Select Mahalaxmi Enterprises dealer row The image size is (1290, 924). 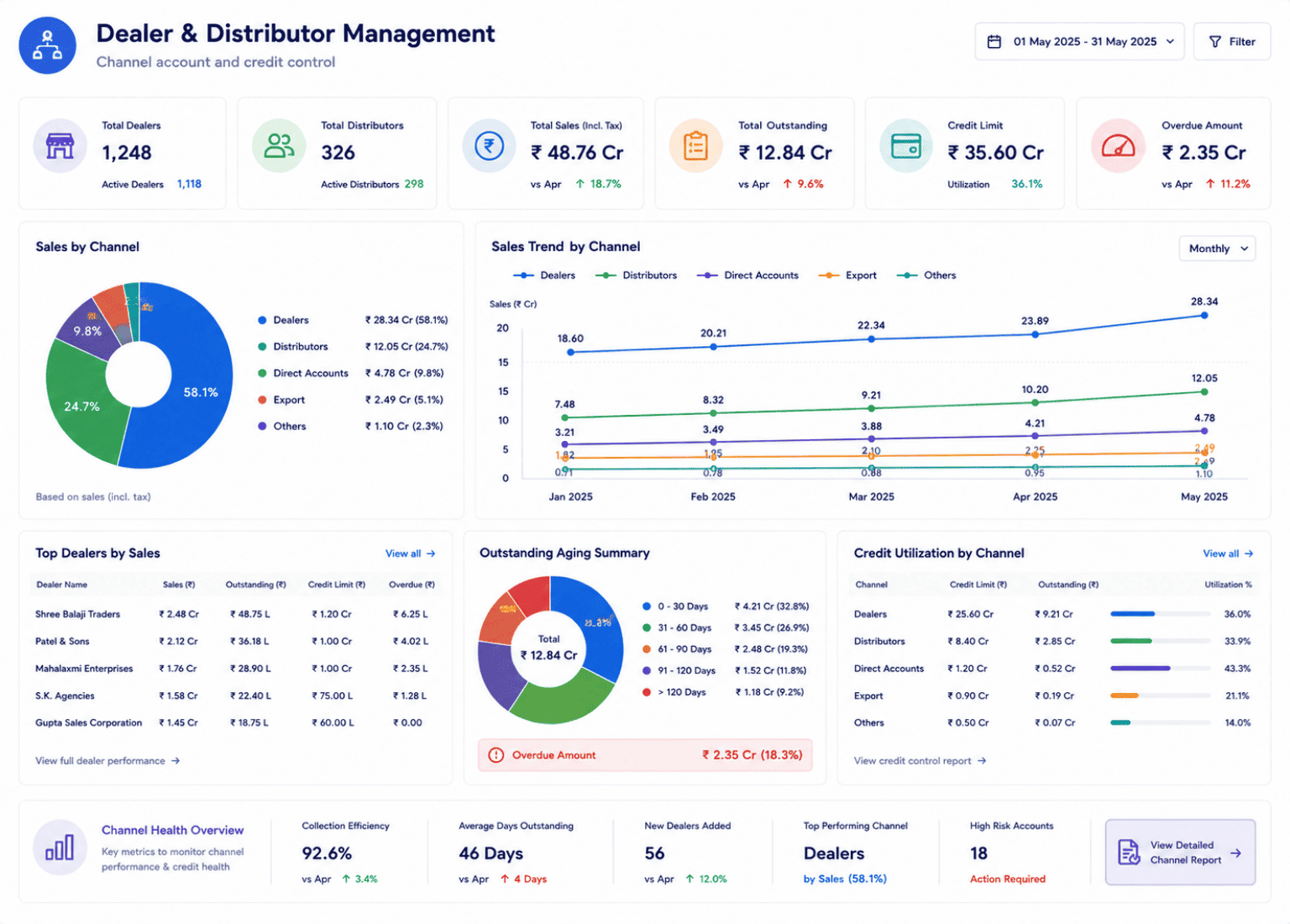click(x=235, y=669)
